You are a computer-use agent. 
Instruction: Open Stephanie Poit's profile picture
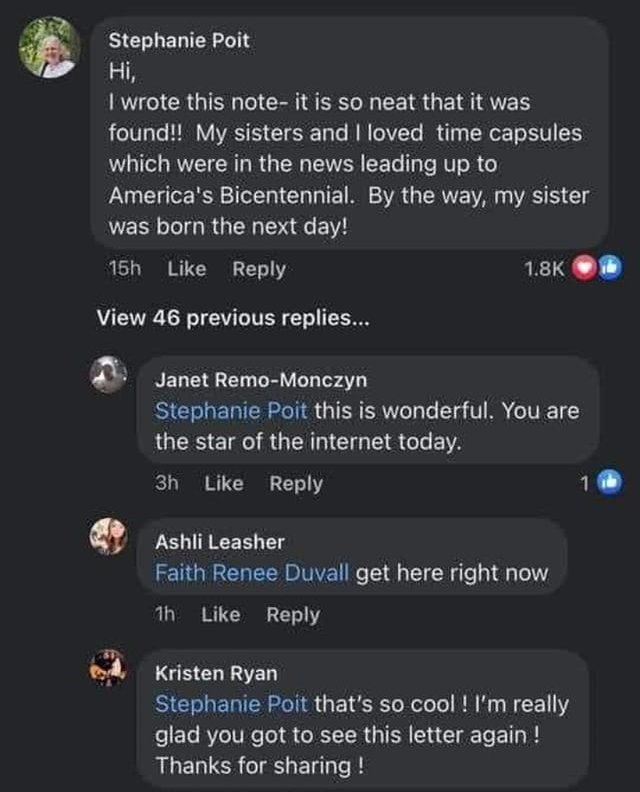pos(49,47)
